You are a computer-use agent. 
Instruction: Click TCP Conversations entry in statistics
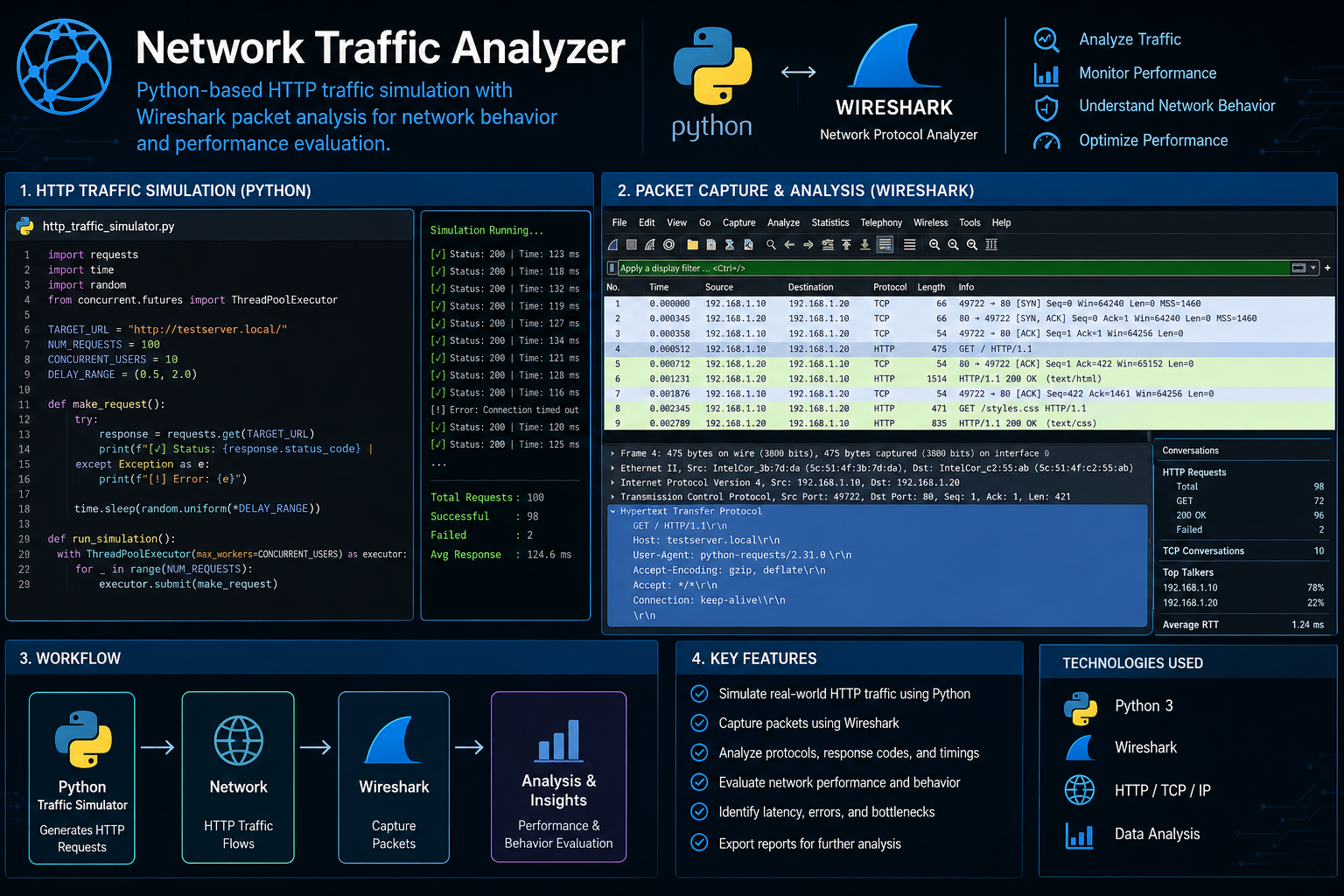(x=1242, y=551)
